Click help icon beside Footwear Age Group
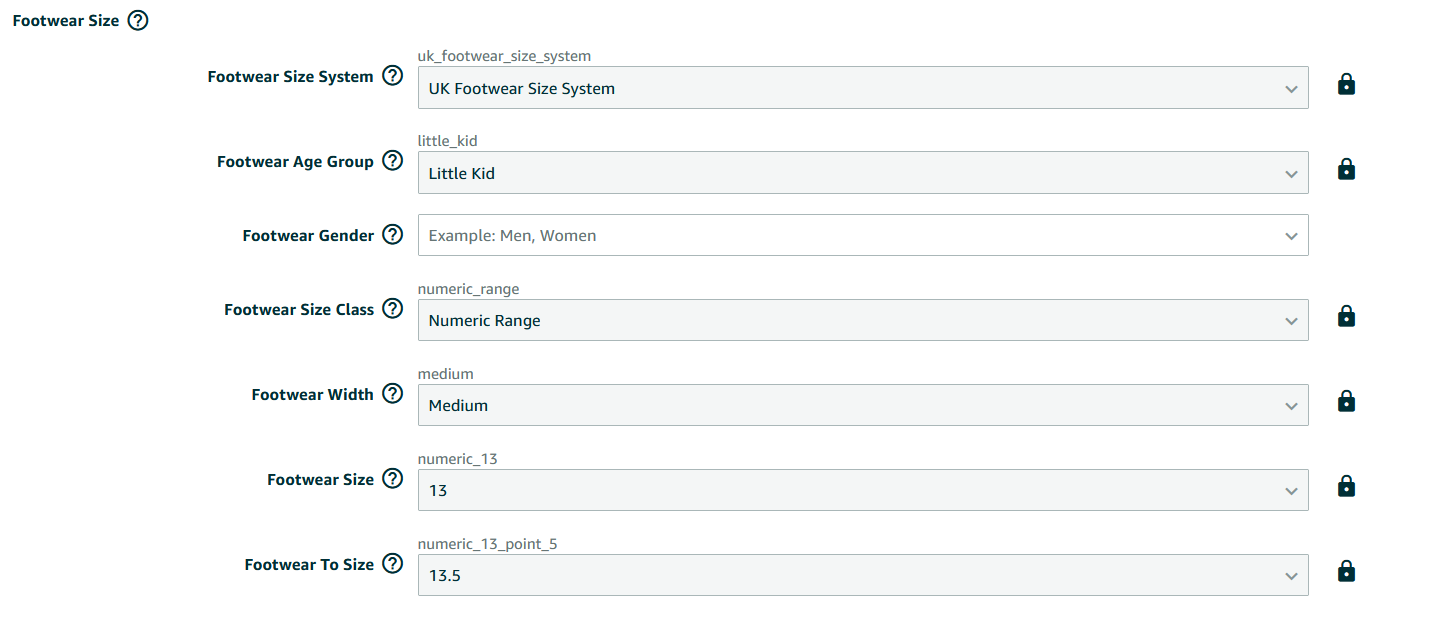 [393, 161]
